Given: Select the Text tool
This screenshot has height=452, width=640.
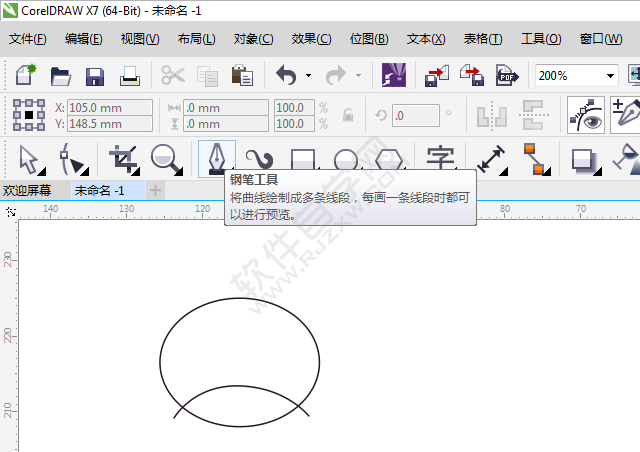Looking at the screenshot, I should tap(440, 158).
